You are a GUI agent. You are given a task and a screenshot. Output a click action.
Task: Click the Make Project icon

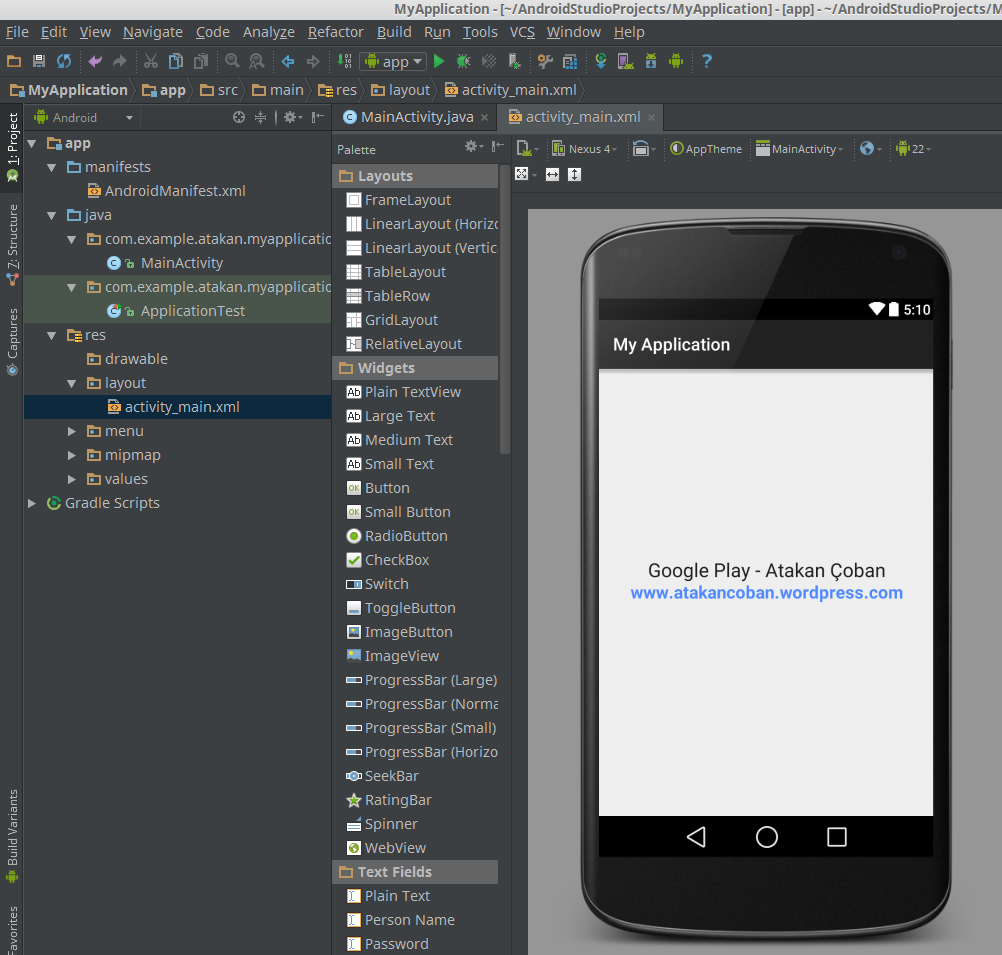tap(344, 61)
